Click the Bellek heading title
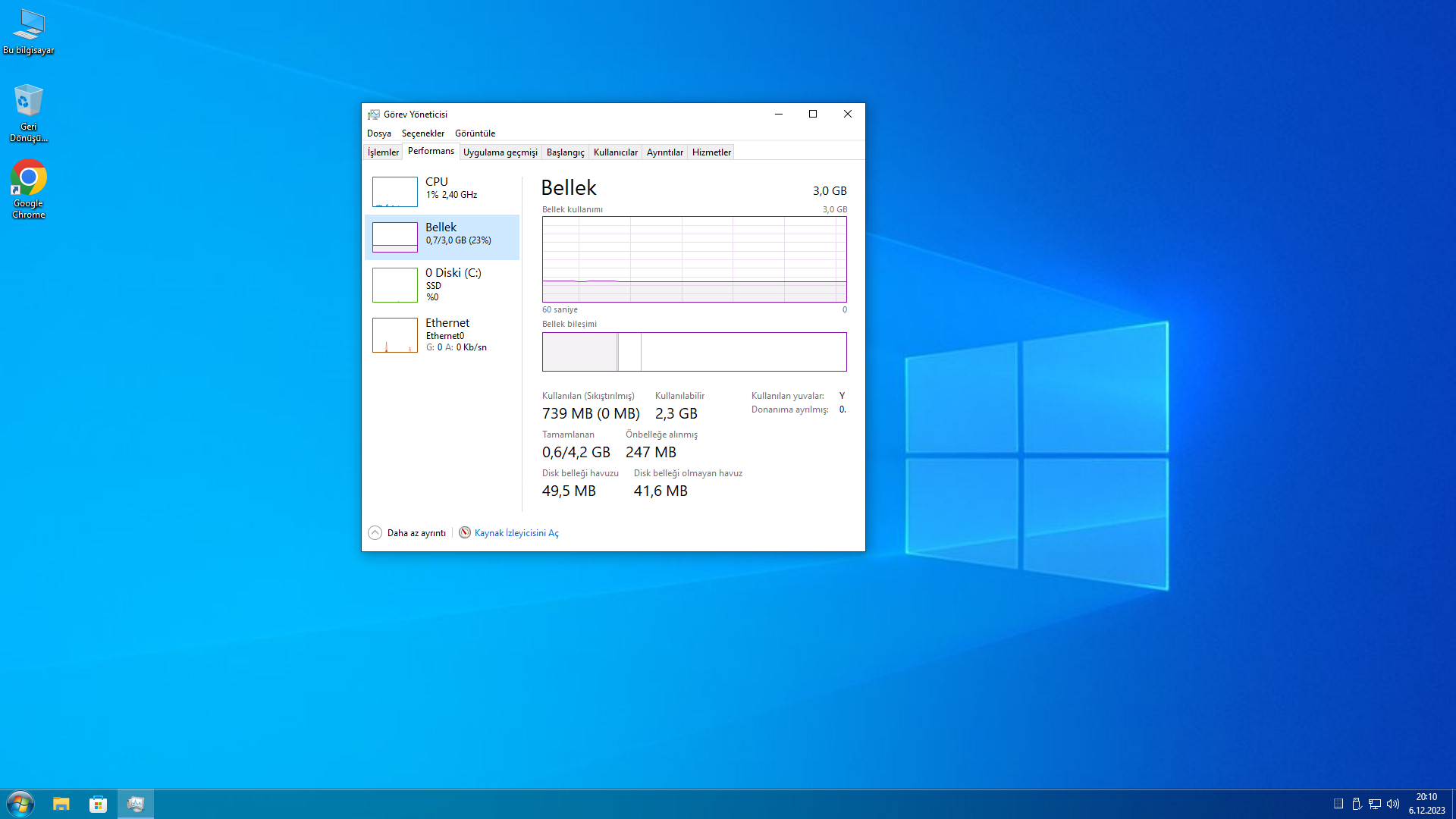 (569, 187)
